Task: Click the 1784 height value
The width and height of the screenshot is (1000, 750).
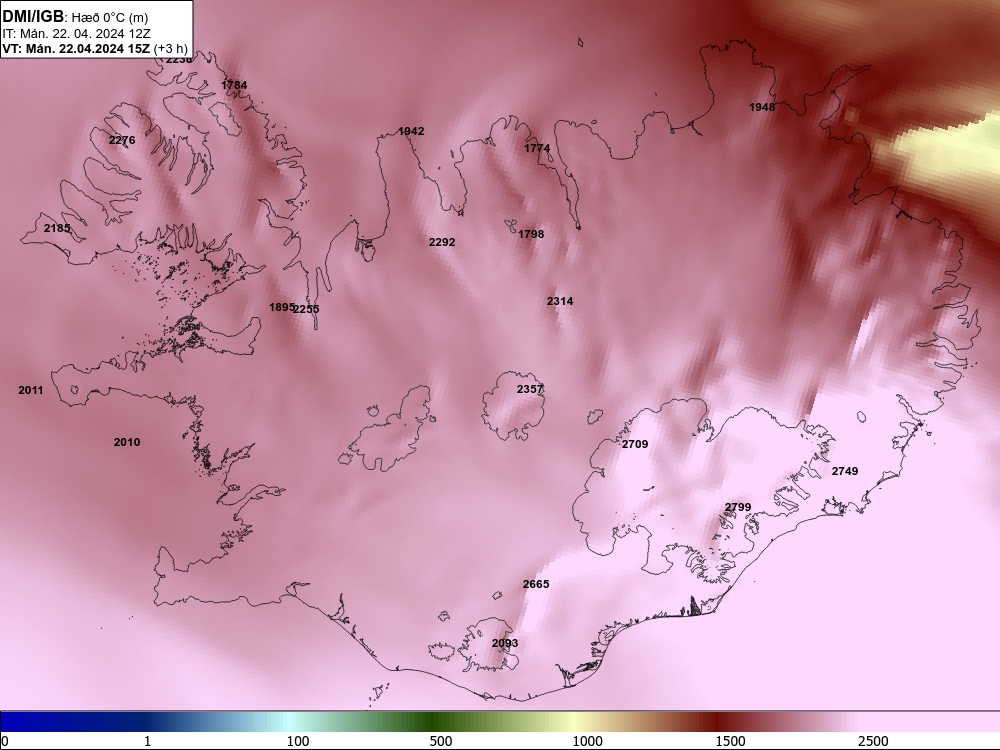Action: 234,85
